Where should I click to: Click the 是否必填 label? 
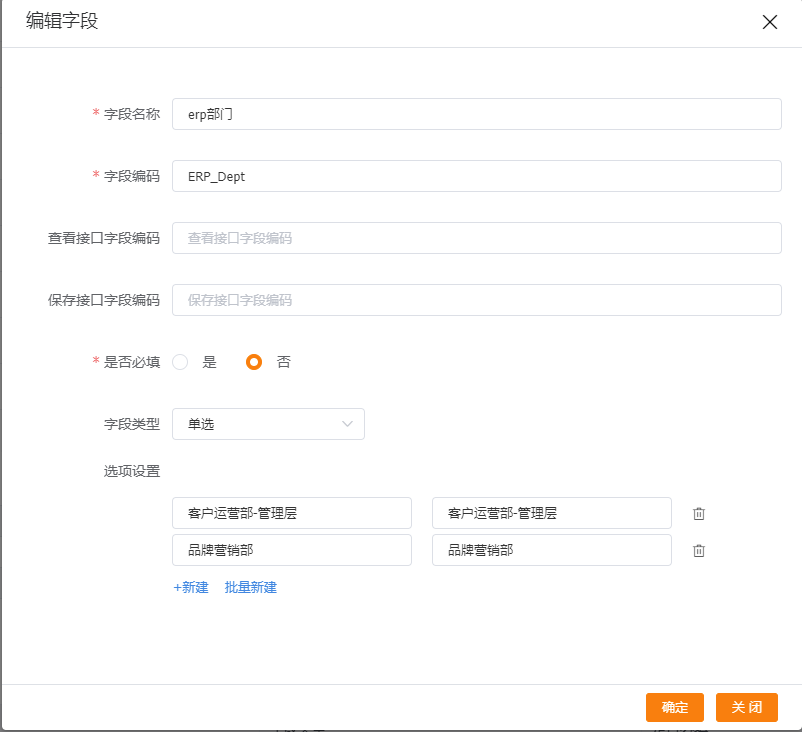click(132, 362)
